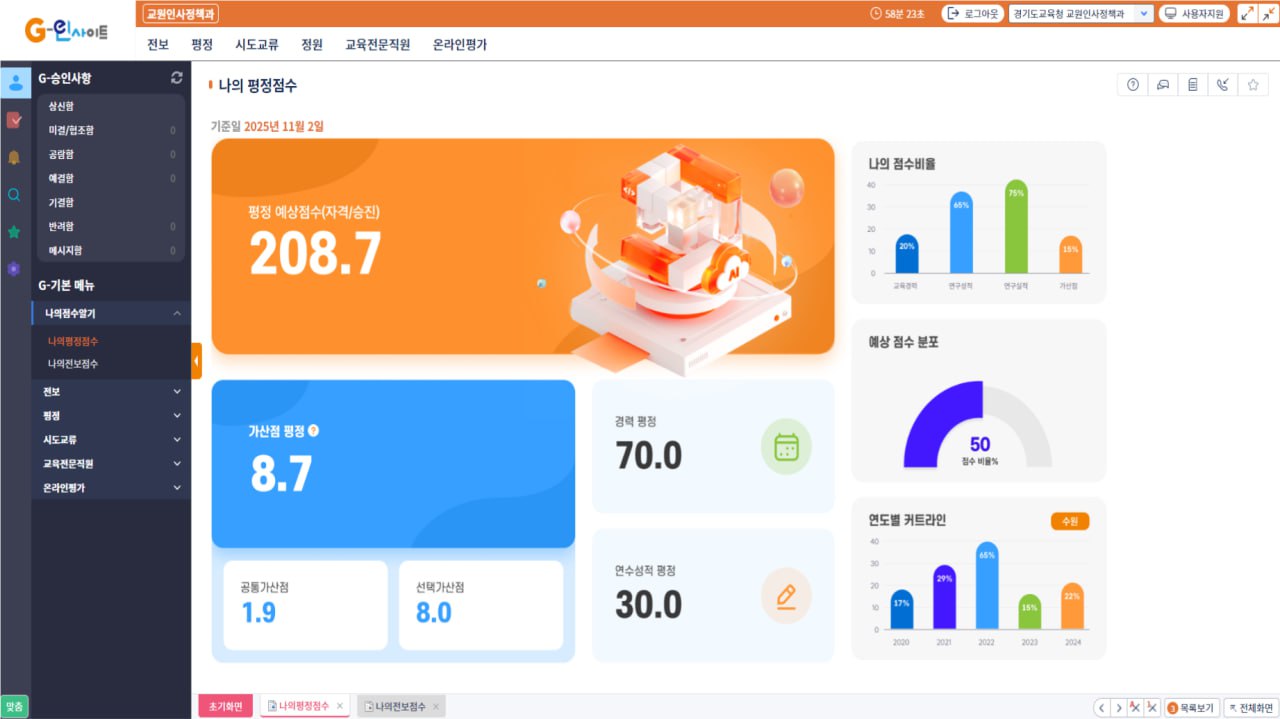Open the bell notifications sidebar icon
The image size is (1280, 719).
pyautogui.click(x=14, y=157)
